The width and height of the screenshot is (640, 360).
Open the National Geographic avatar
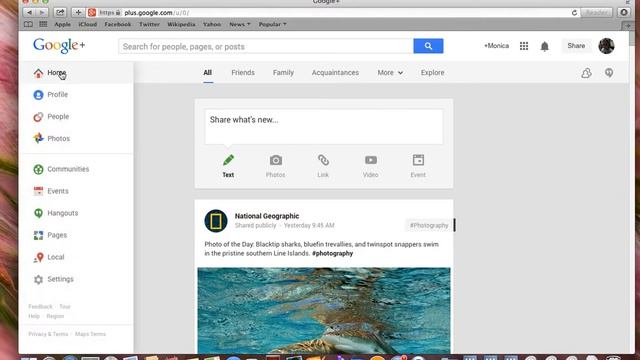216,221
